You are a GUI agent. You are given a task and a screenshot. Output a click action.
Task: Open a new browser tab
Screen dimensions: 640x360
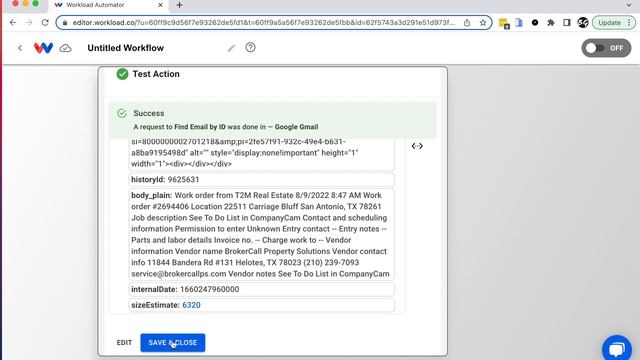pos(180,5)
